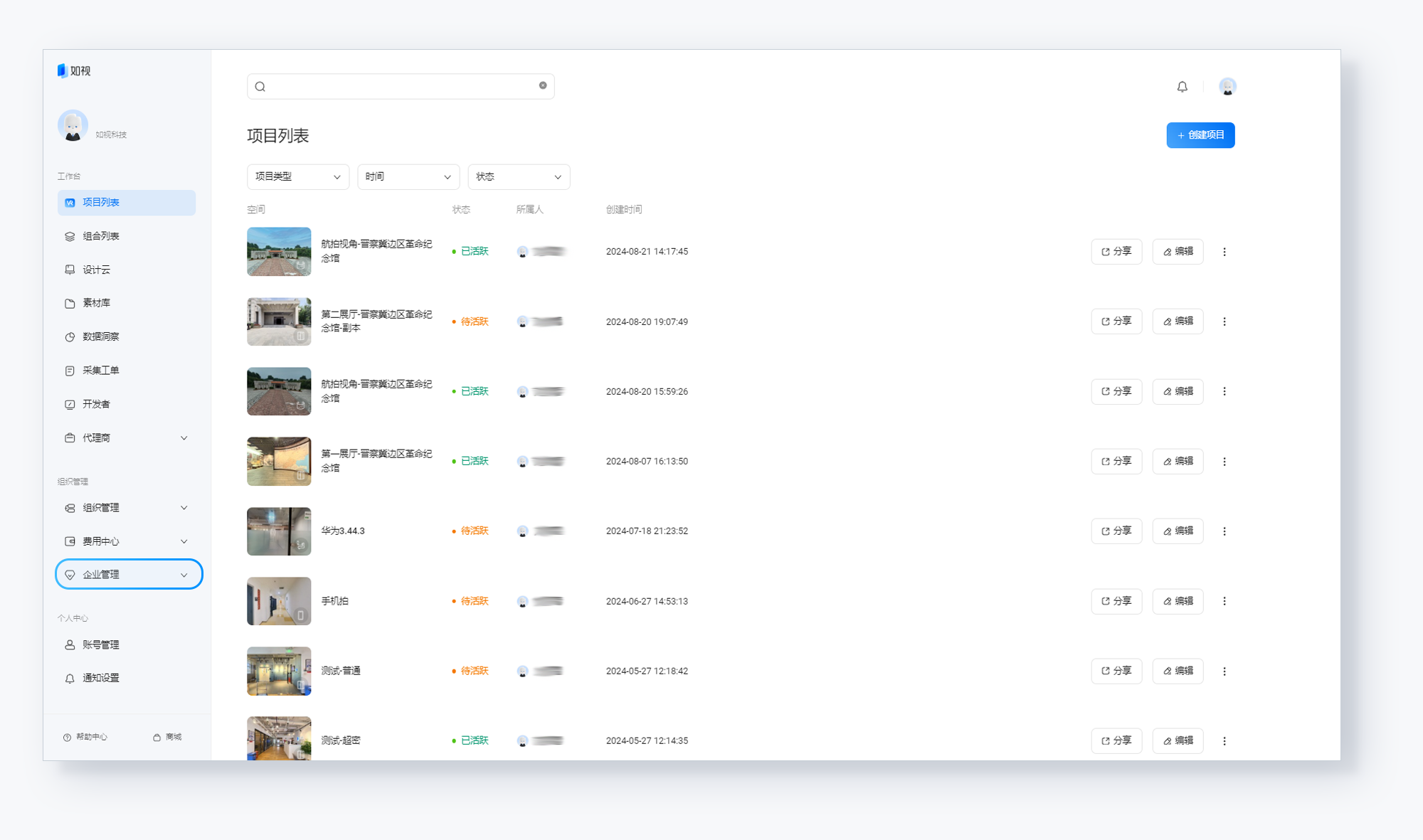Expand the 费用中心 sidebar menu
The width and height of the screenshot is (1423, 840).
coord(127,541)
